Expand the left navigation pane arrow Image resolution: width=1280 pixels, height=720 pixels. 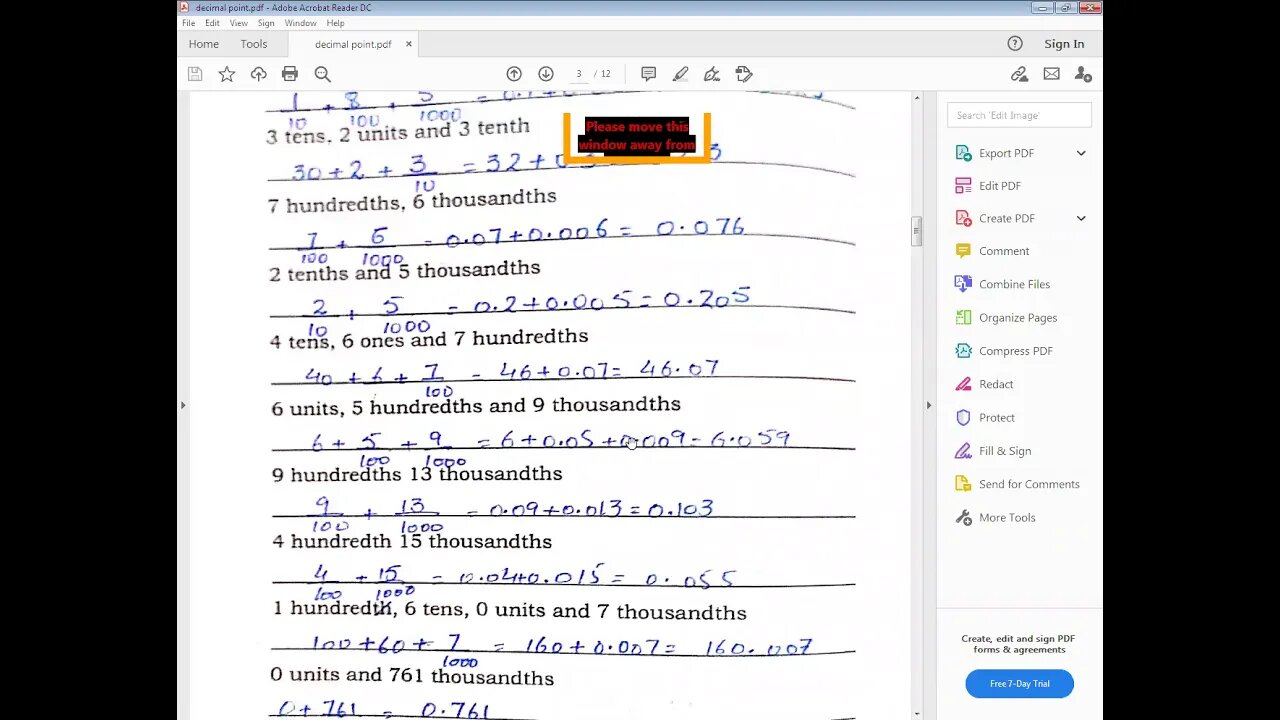(x=182, y=405)
